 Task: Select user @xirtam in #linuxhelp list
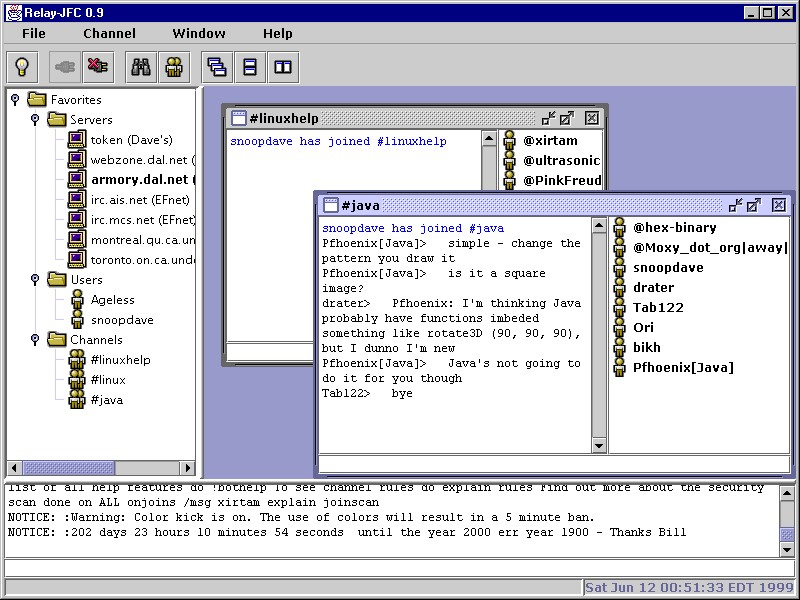[550, 141]
